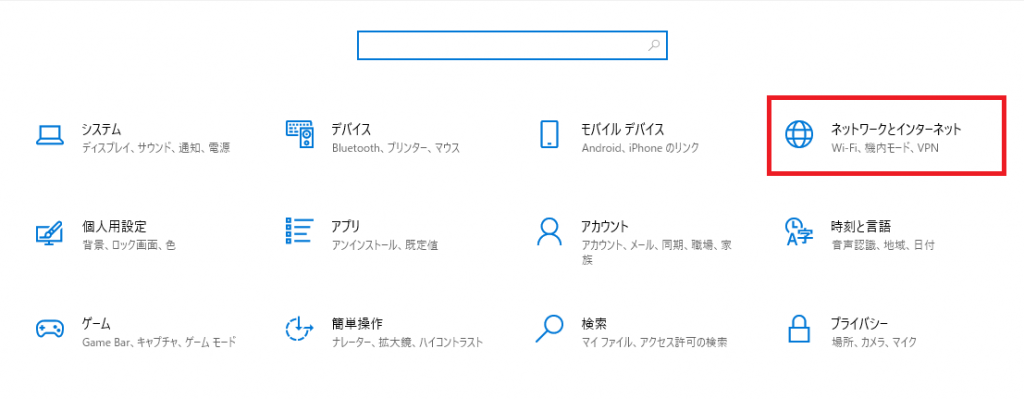Click the システム laptop icon

pos(50,134)
